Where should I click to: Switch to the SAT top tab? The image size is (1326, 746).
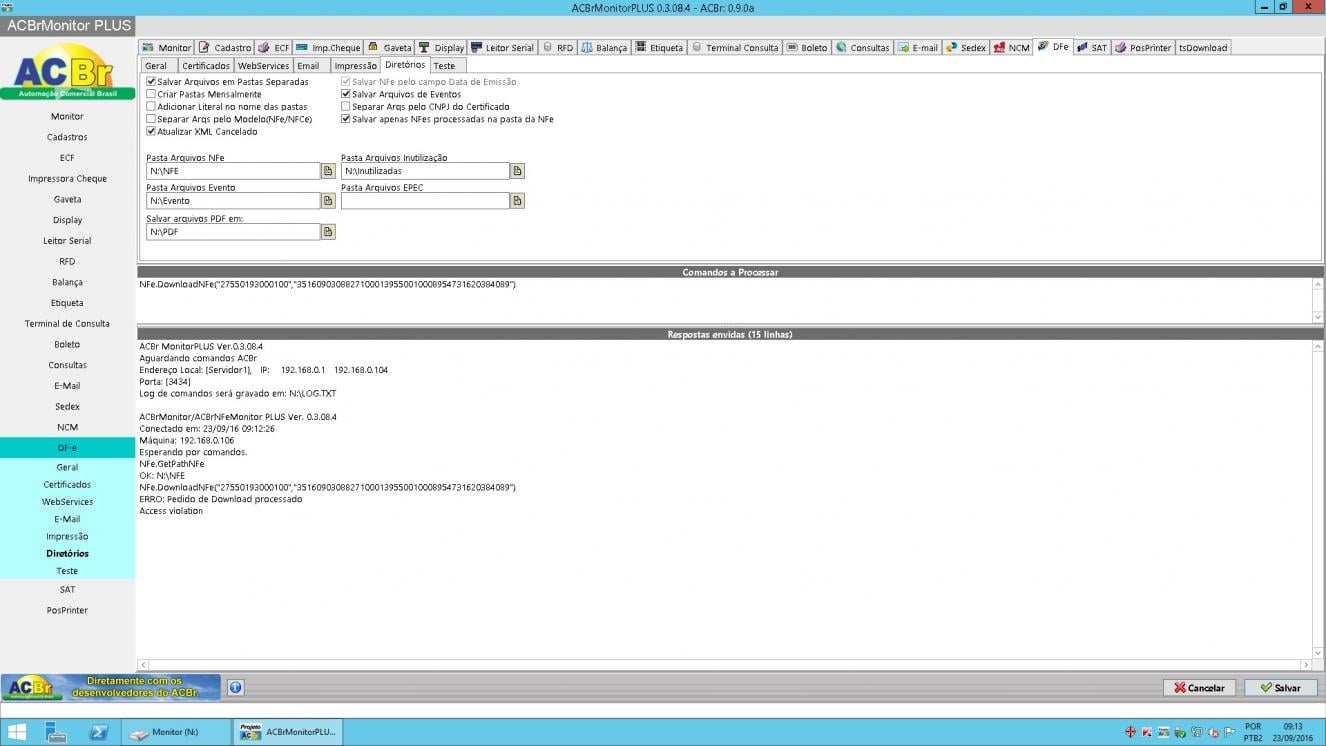click(1092, 47)
